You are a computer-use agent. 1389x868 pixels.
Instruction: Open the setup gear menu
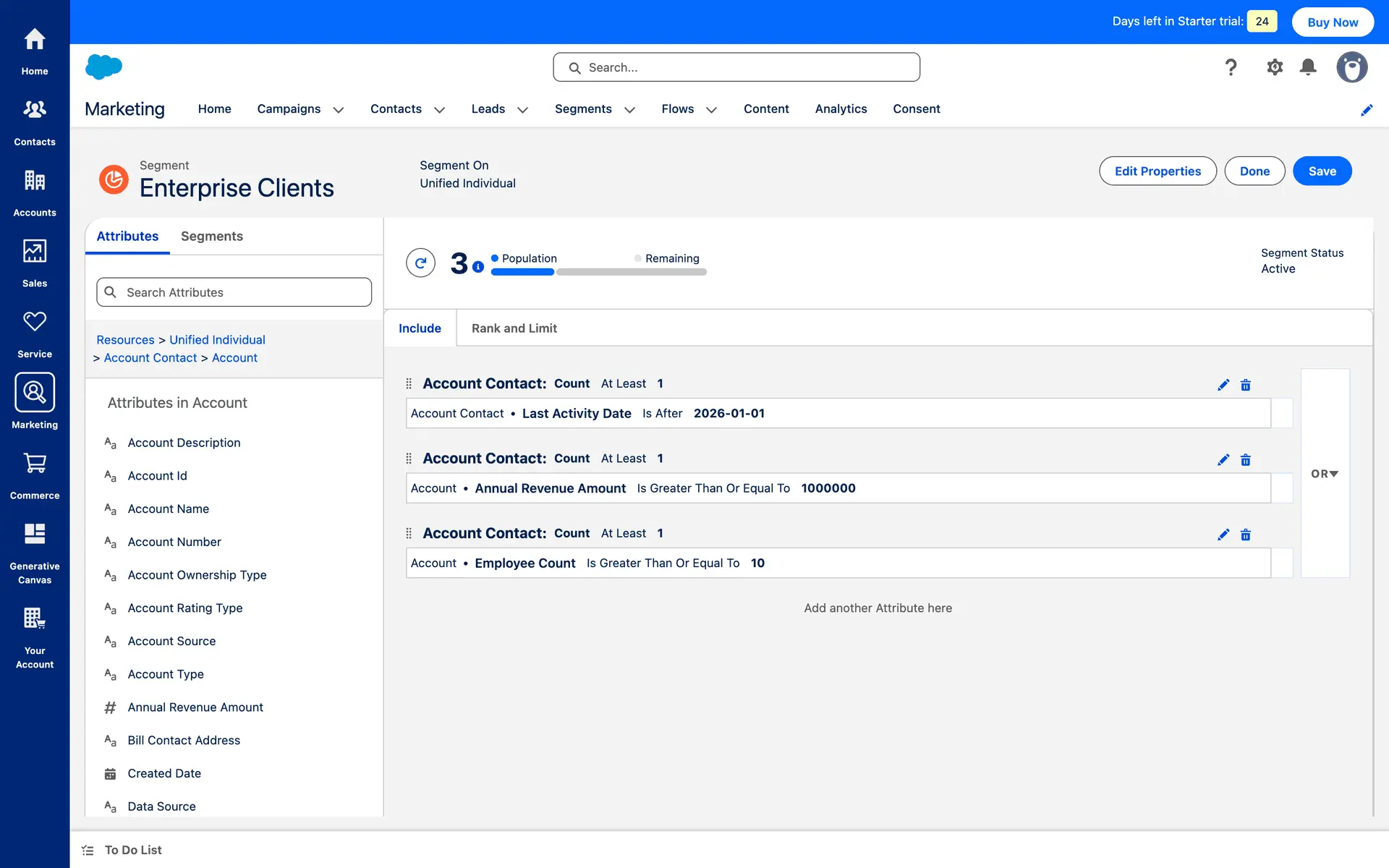1274,67
